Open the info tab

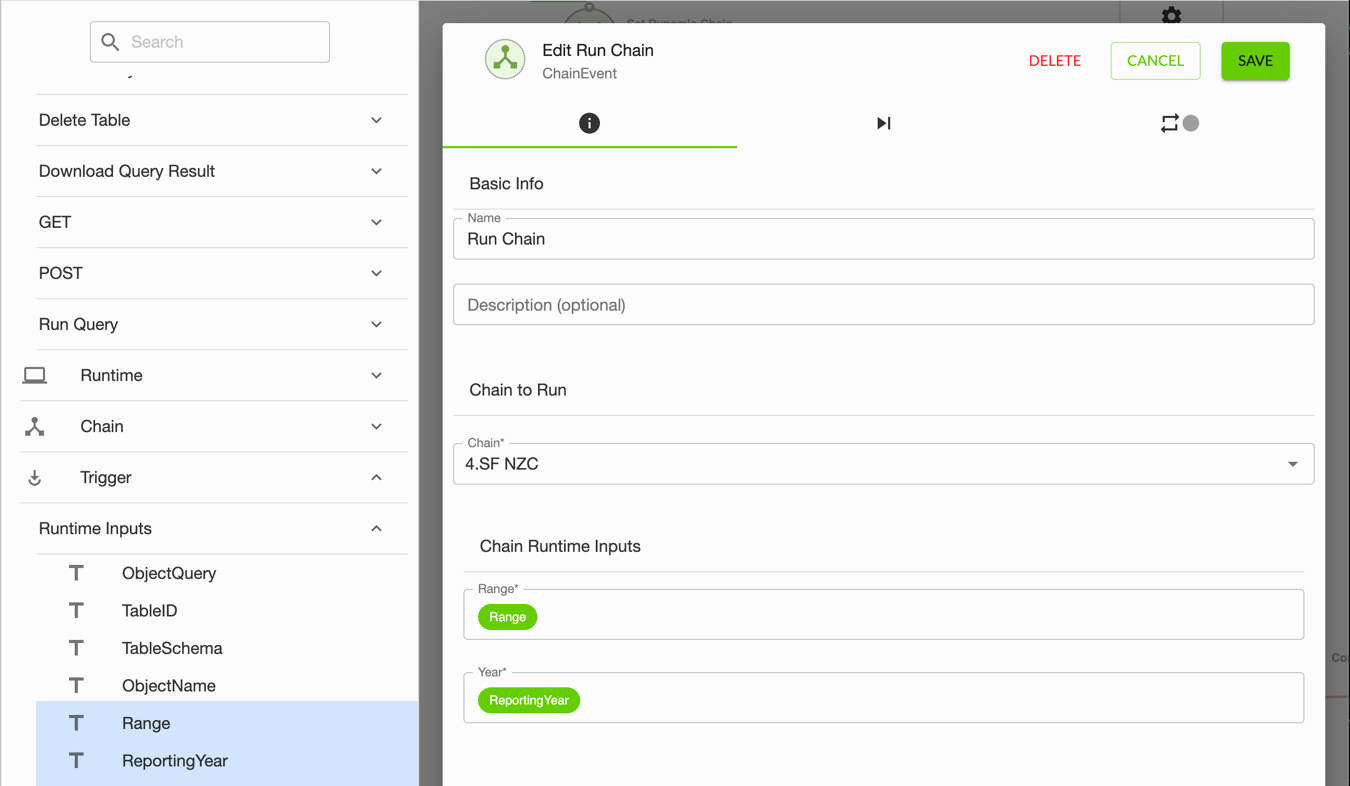coord(589,123)
